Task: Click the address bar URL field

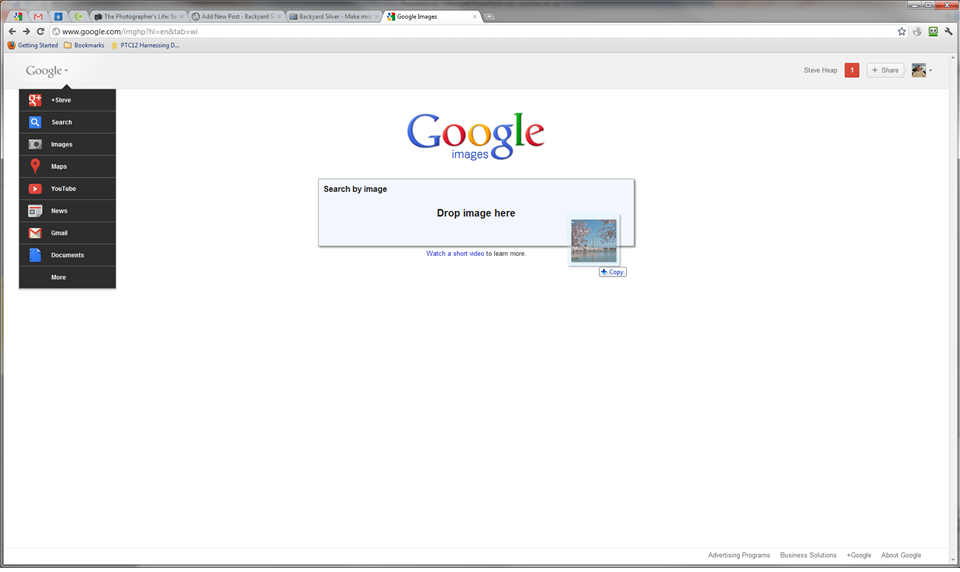Action: [471, 31]
